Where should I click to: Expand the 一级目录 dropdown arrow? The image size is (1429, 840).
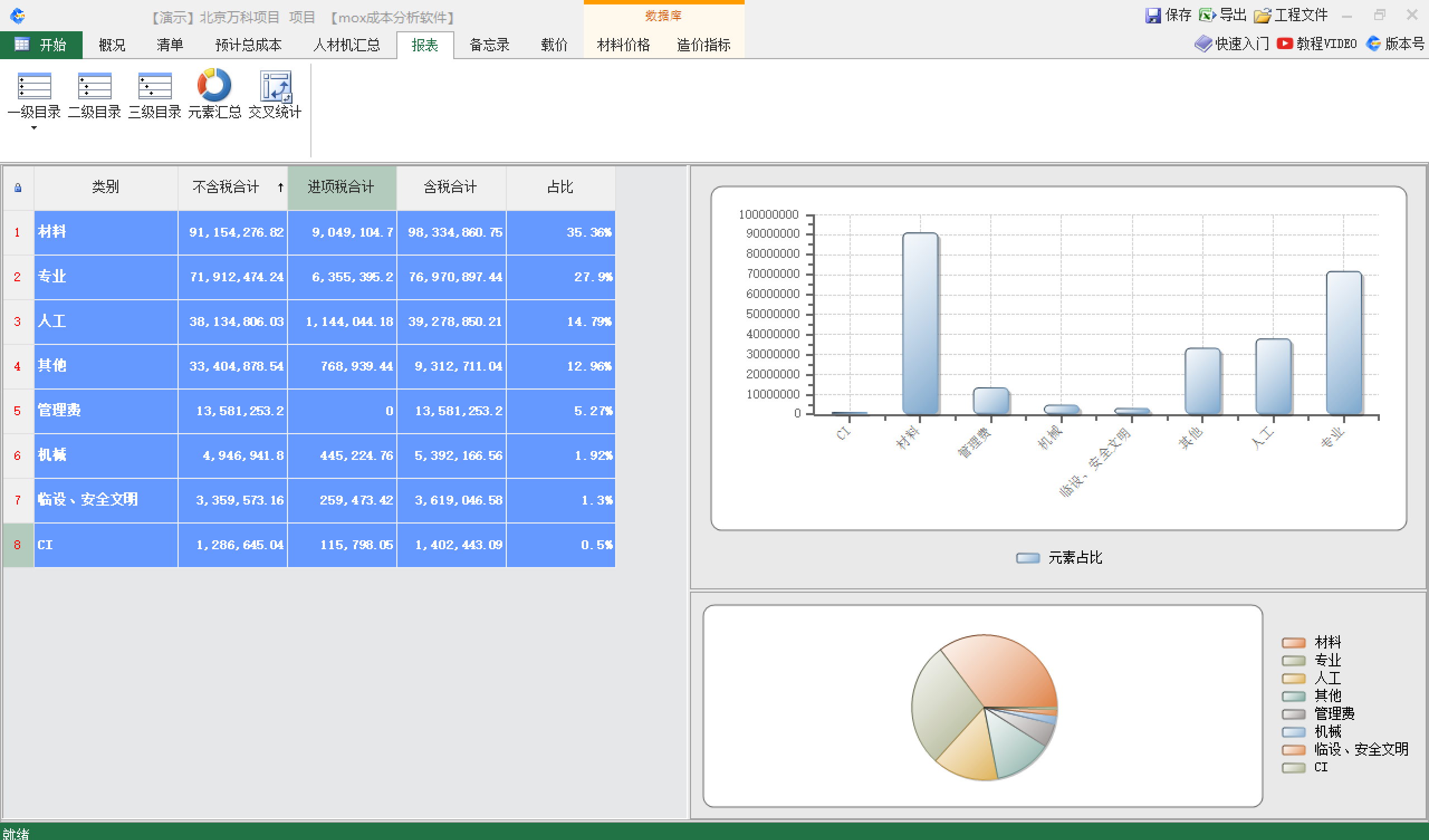tap(34, 128)
